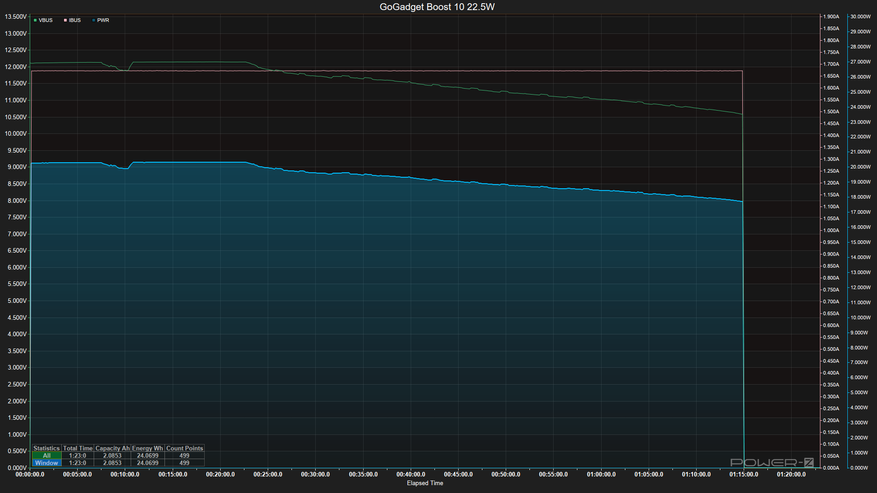The image size is (877, 493).
Task: Click the 'Total Time' column header
Action: pos(78,448)
